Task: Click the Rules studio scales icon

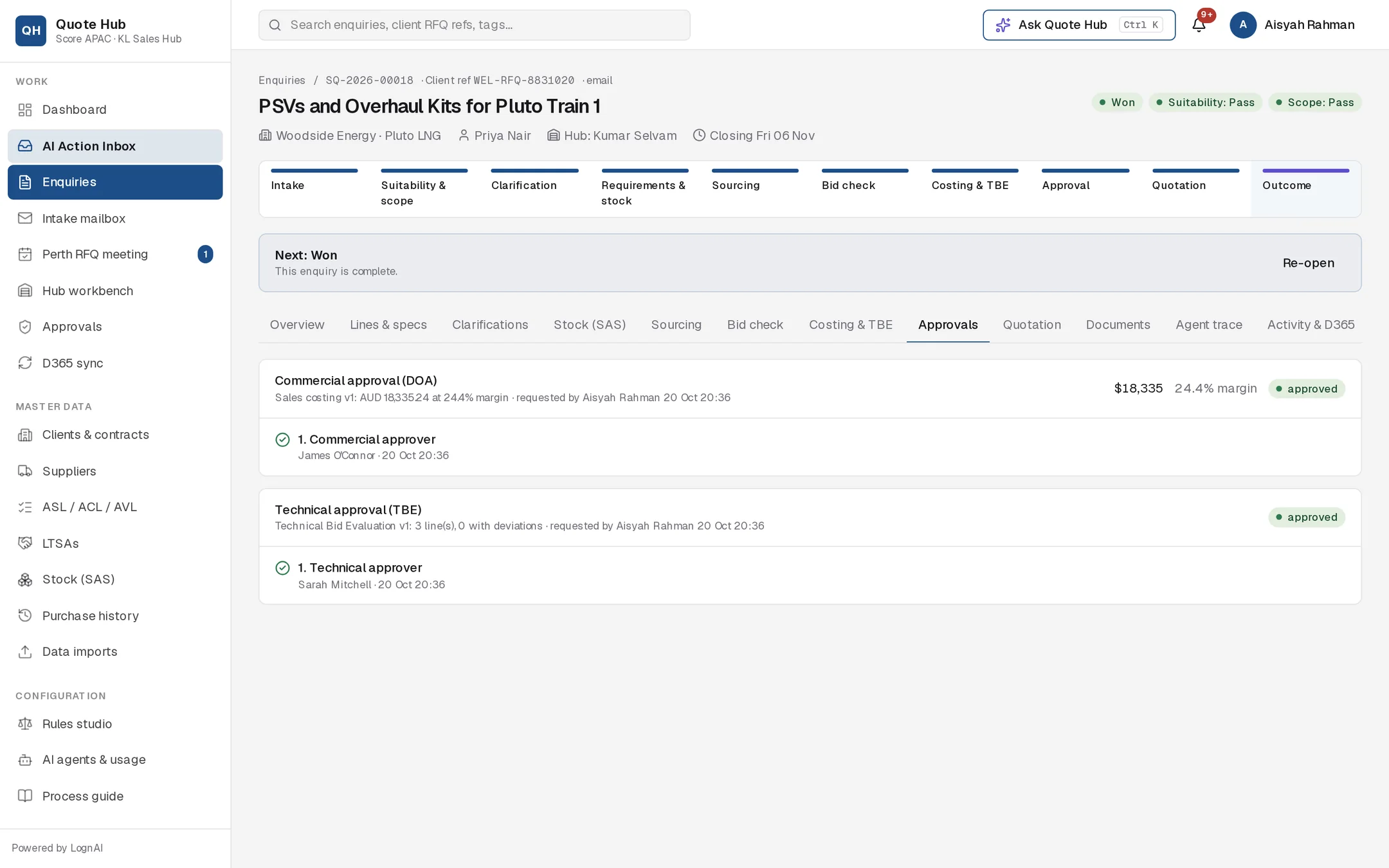Action: [25, 724]
